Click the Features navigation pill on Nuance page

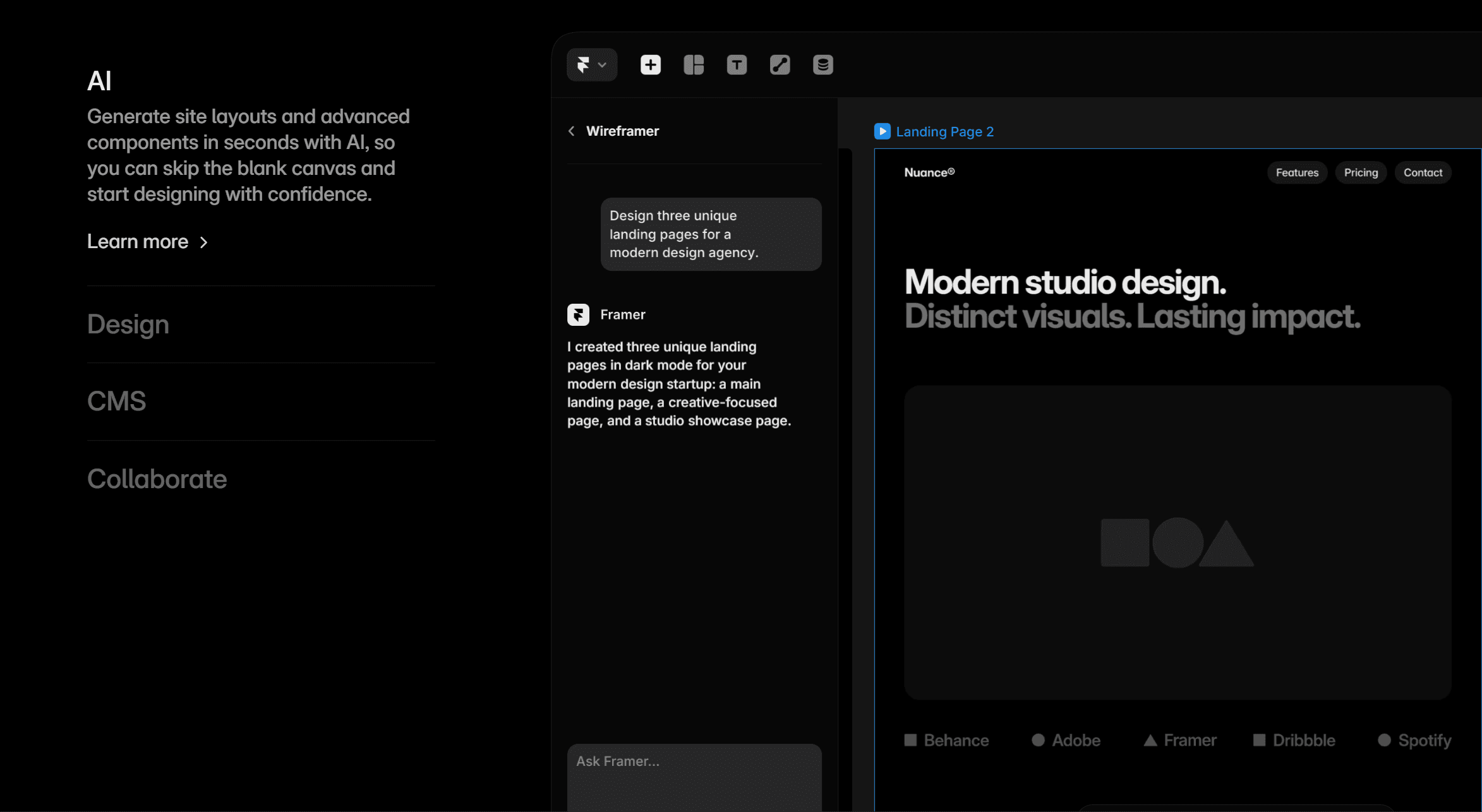coord(1296,172)
